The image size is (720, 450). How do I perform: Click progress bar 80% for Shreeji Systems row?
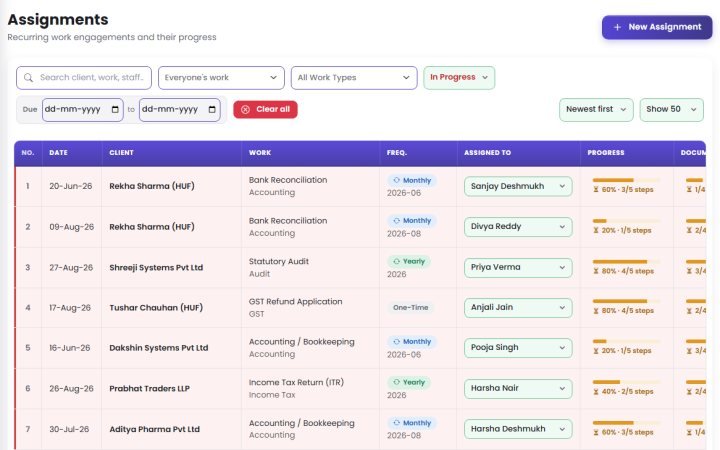point(626,261)
